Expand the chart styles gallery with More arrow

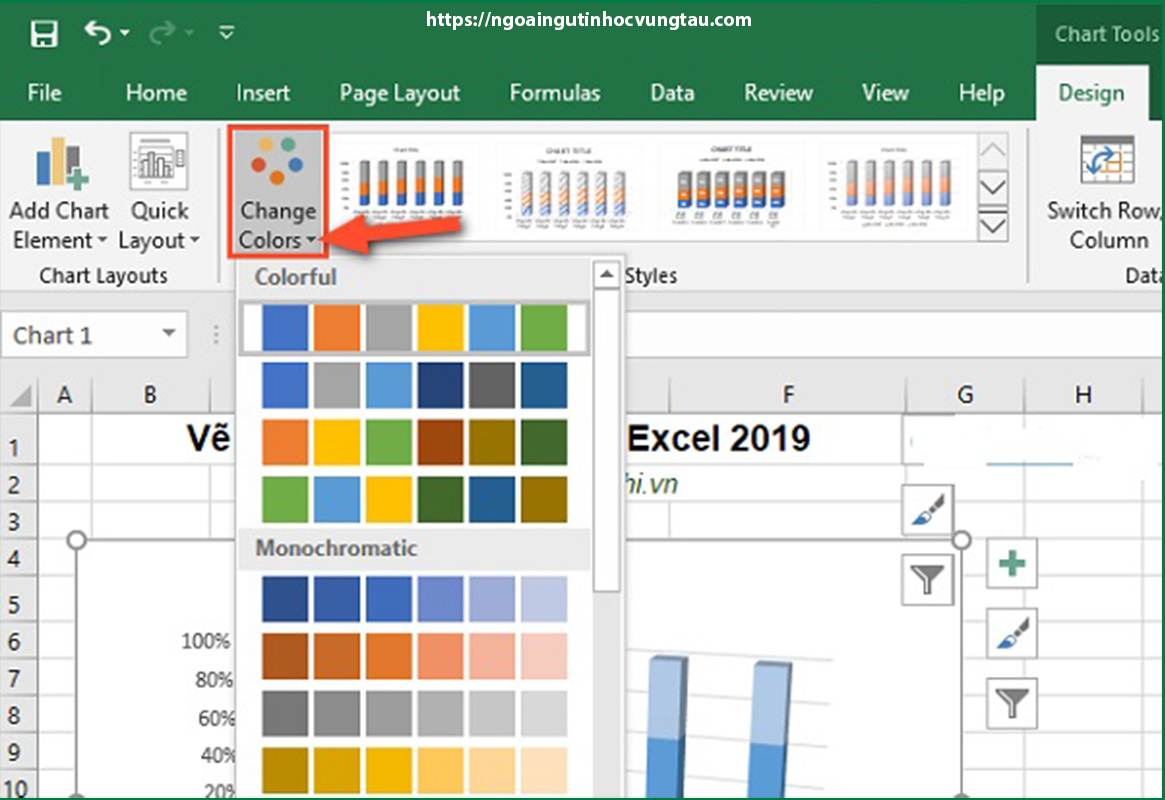[x=993, y=226]
